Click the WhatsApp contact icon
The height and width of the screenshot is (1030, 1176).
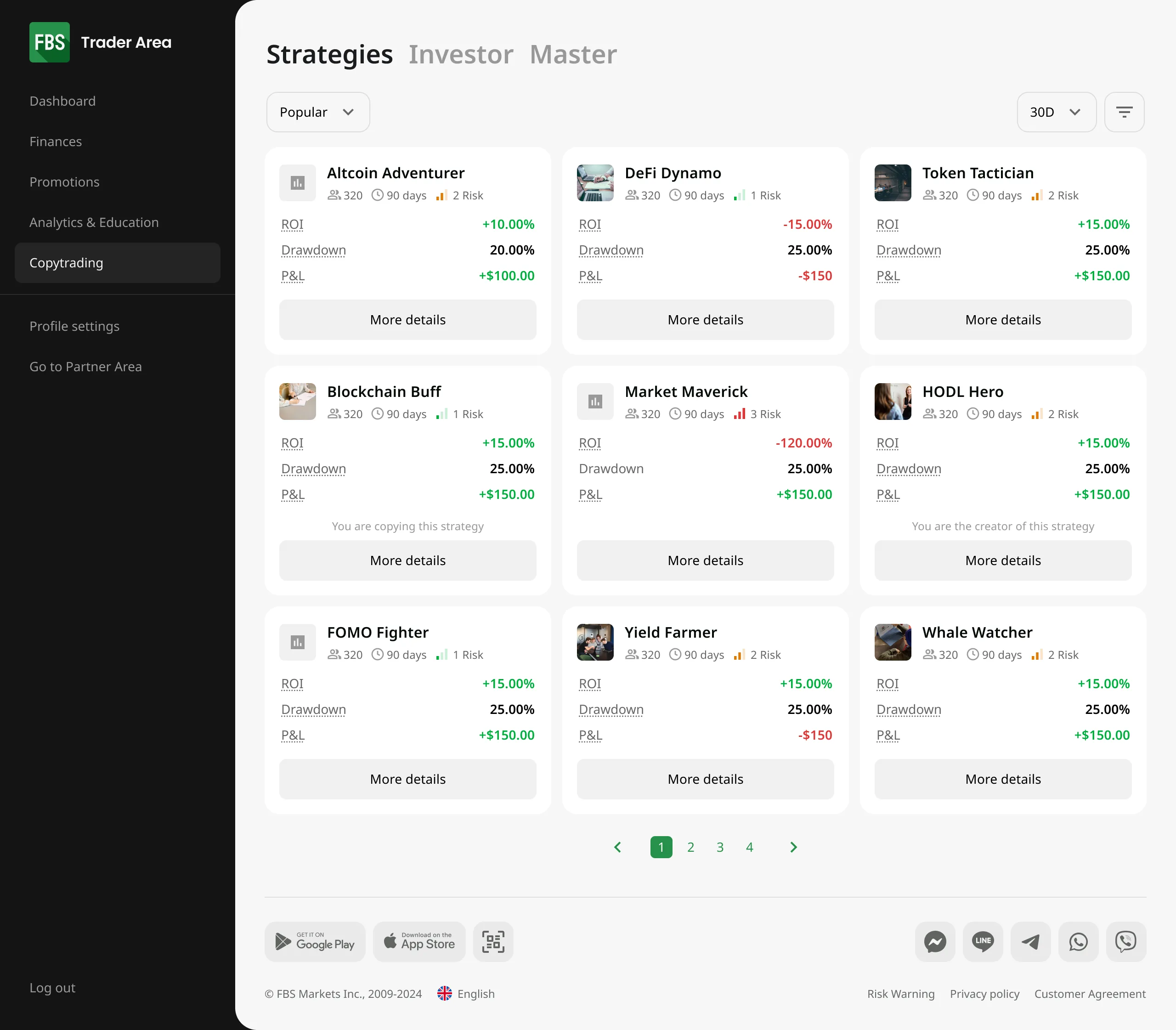point(1078,941)
